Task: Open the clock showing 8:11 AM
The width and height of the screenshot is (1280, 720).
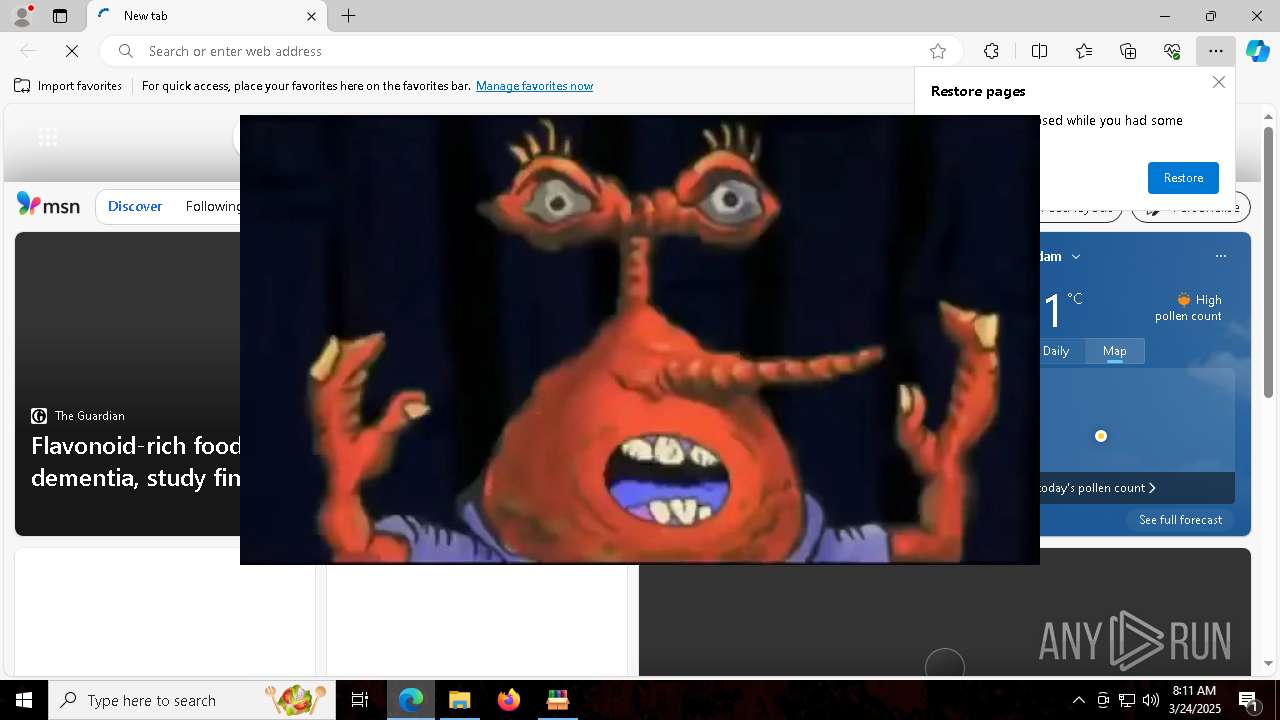Action: point(1195,700)
